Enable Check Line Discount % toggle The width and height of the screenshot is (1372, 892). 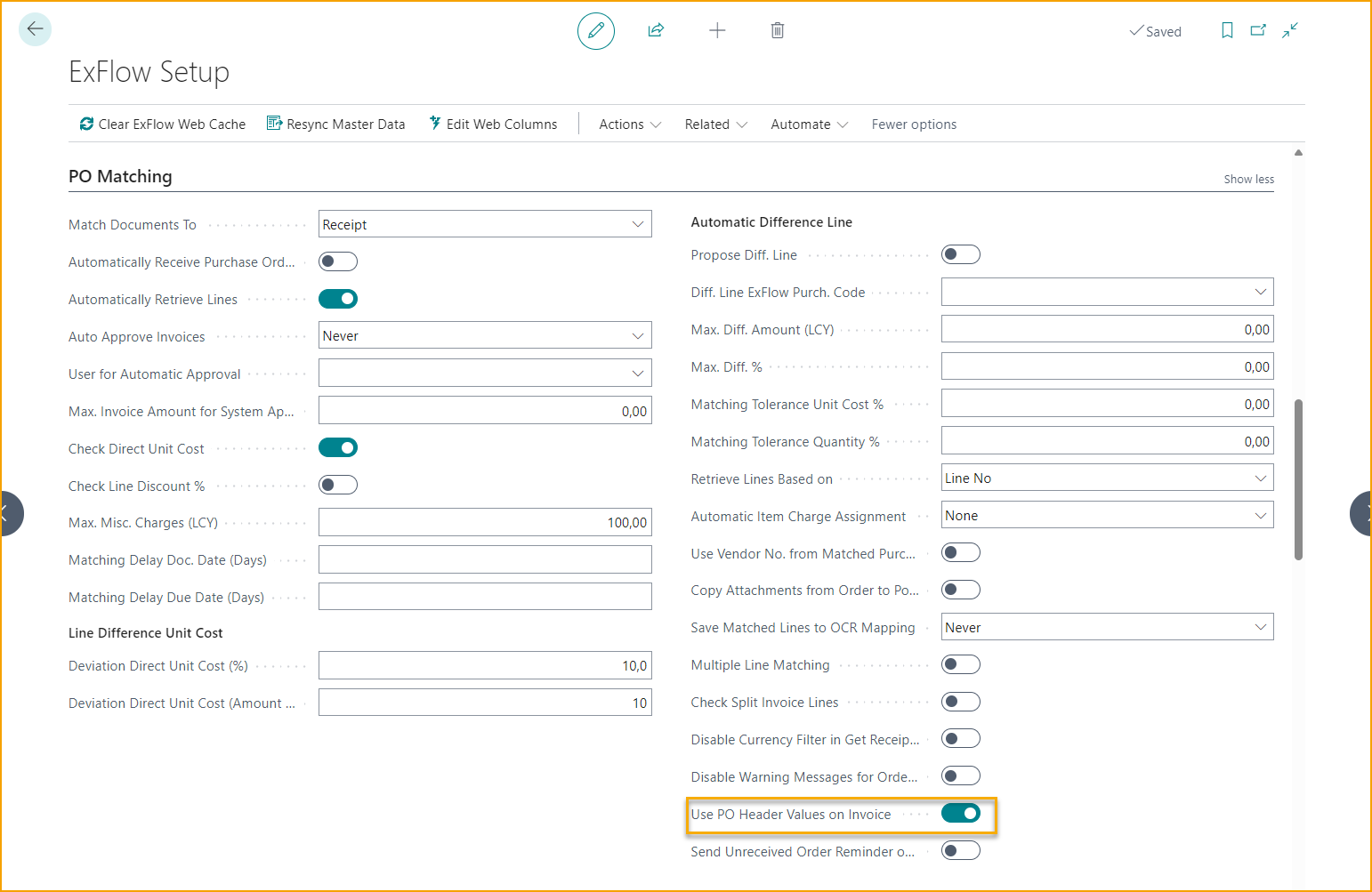tap(338, 485)
